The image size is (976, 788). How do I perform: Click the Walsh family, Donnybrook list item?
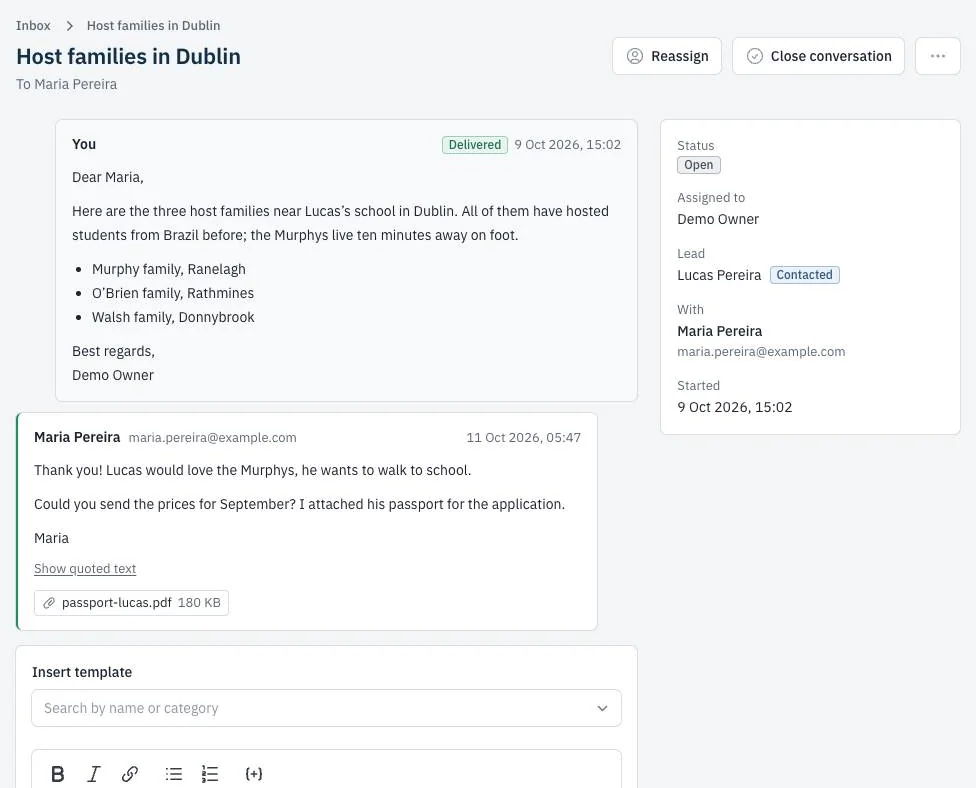[x=173, y=317]
